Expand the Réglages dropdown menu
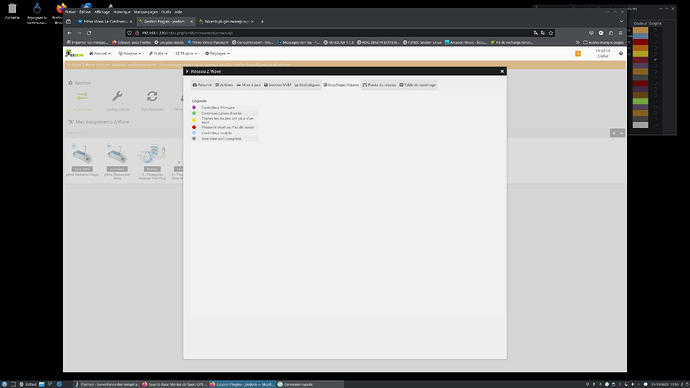This screenshot has width=690, height=388. [x=217, y=53]
